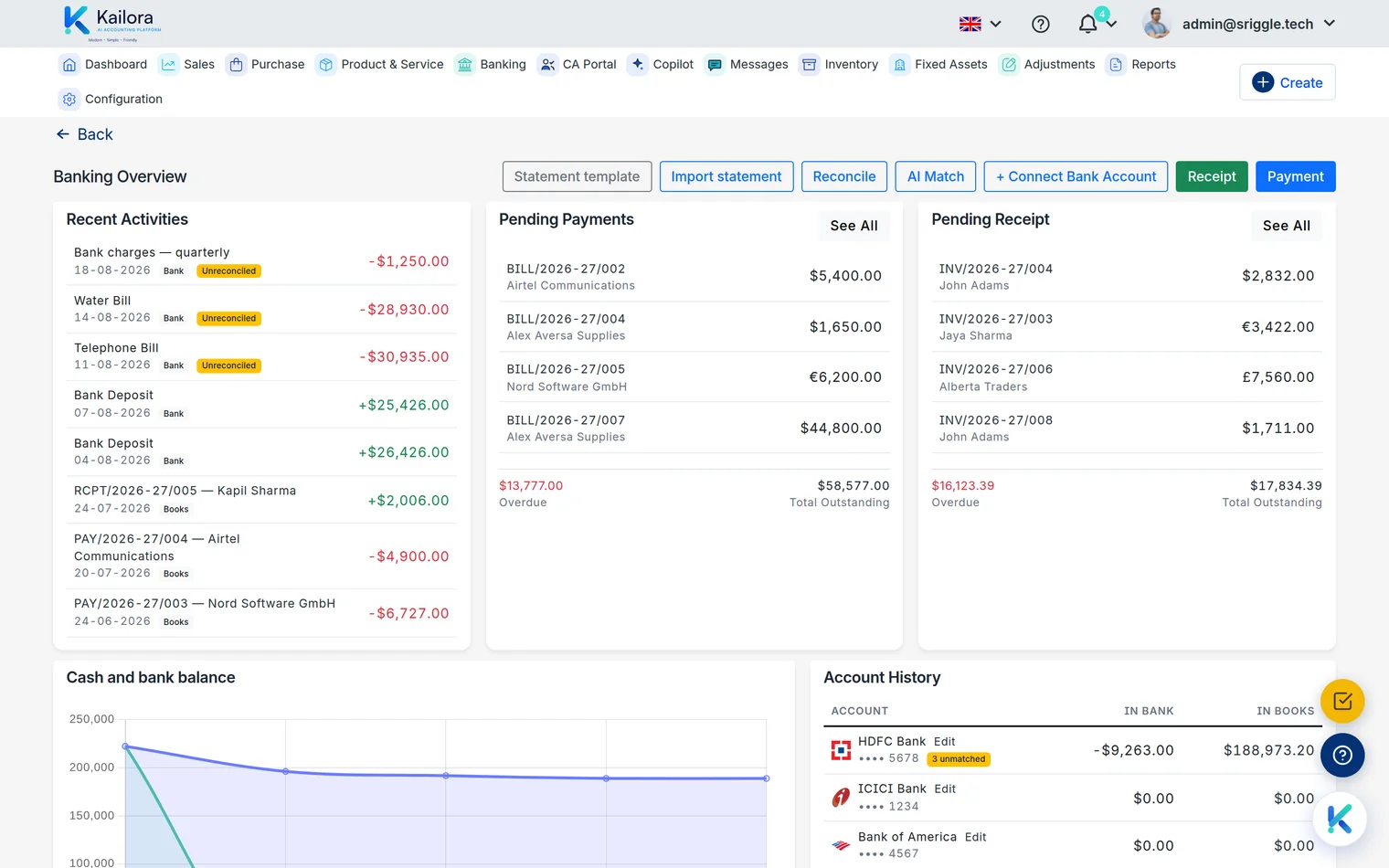This screenshot has width=1389, height=868.
Task: Open the yellow task checklist floating button
Action: click(1342, 702)
